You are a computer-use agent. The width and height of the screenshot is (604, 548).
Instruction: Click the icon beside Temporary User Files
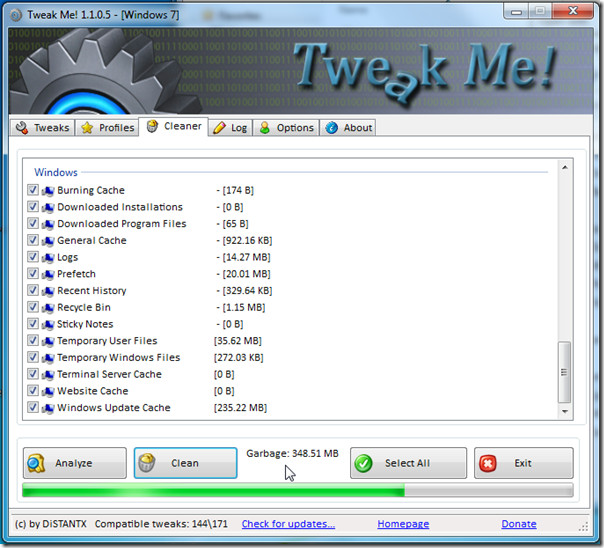coord(48,341)
